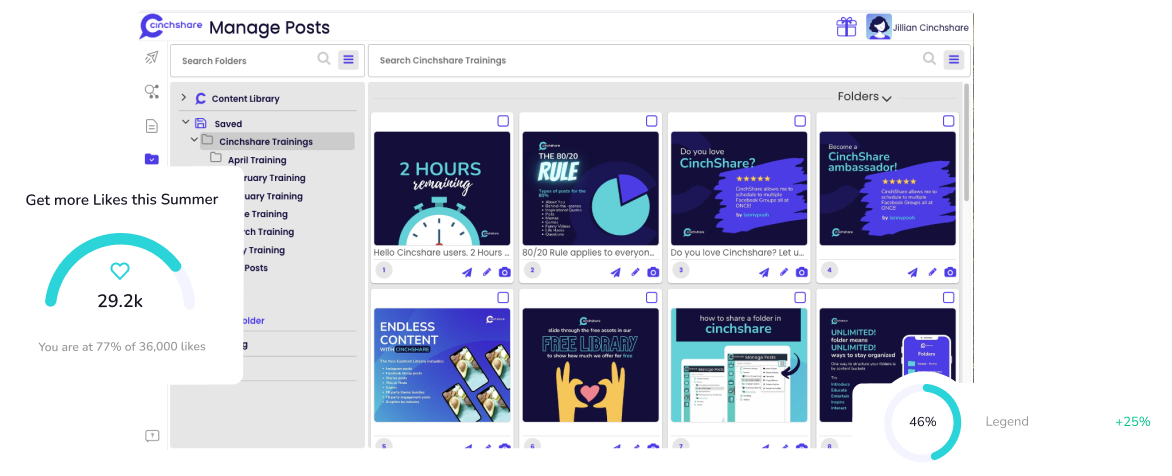Tick checkbox on Do you love CinchShare post
This screenshot has height=476, width=1172.
click(800, 121)
